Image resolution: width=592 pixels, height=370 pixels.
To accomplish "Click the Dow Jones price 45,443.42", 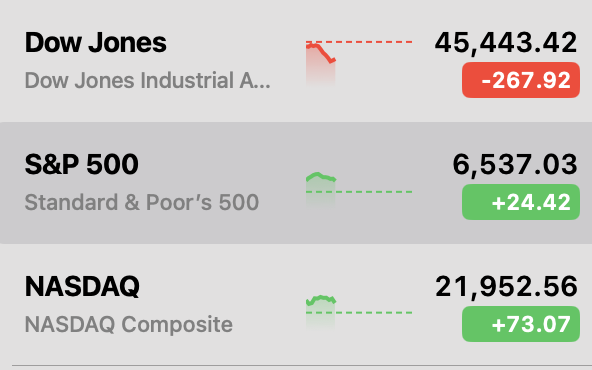I will click(x=506, y=43).
